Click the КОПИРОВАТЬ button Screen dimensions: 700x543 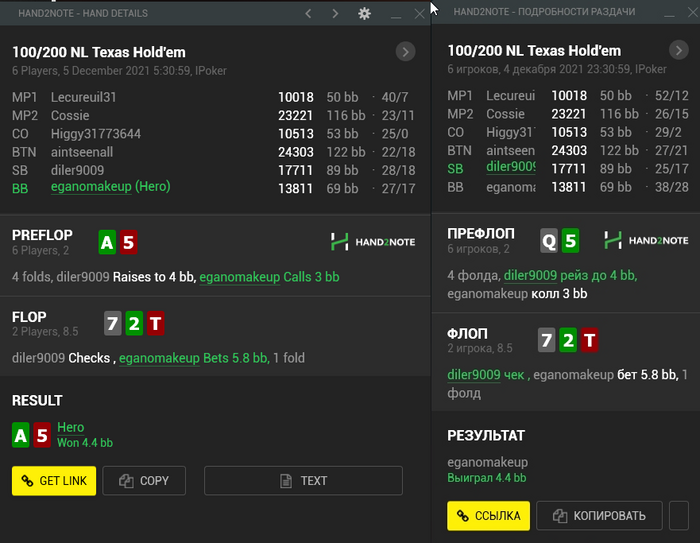point(599,516)
